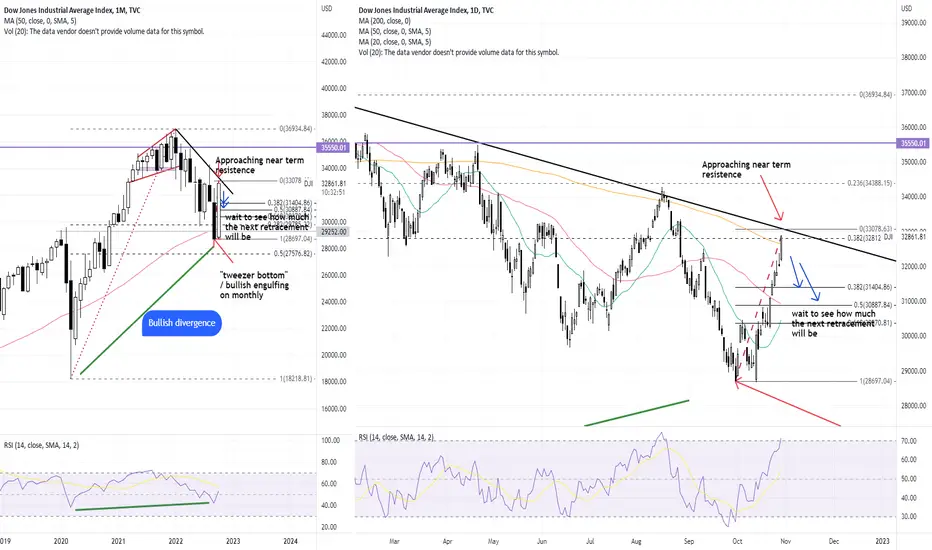
Task: Click Vol (20) notice on the monthly chart
Action: click(x=104, y=32)
